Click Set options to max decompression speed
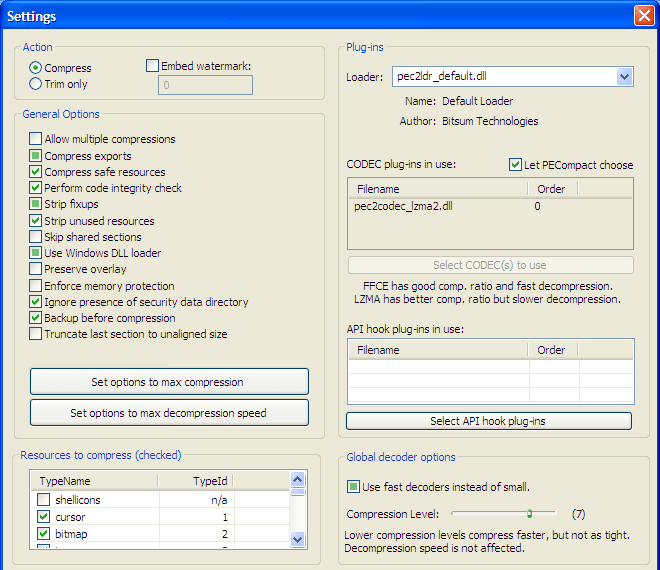 coord(169,413)
